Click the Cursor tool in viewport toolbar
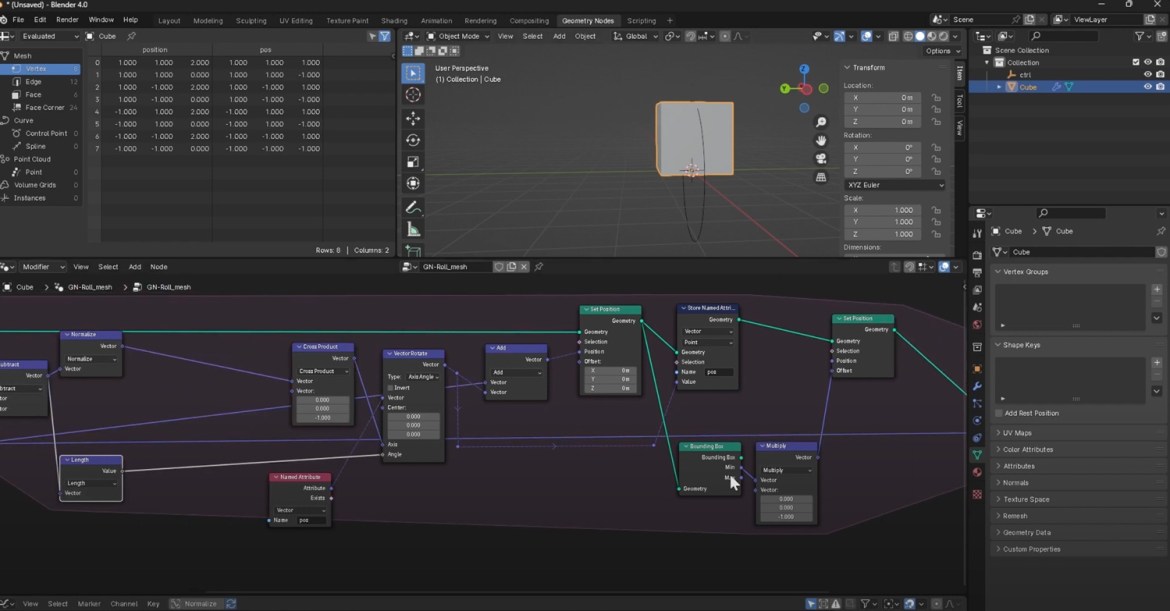1170x611 pixels. (x=413, y=95)
